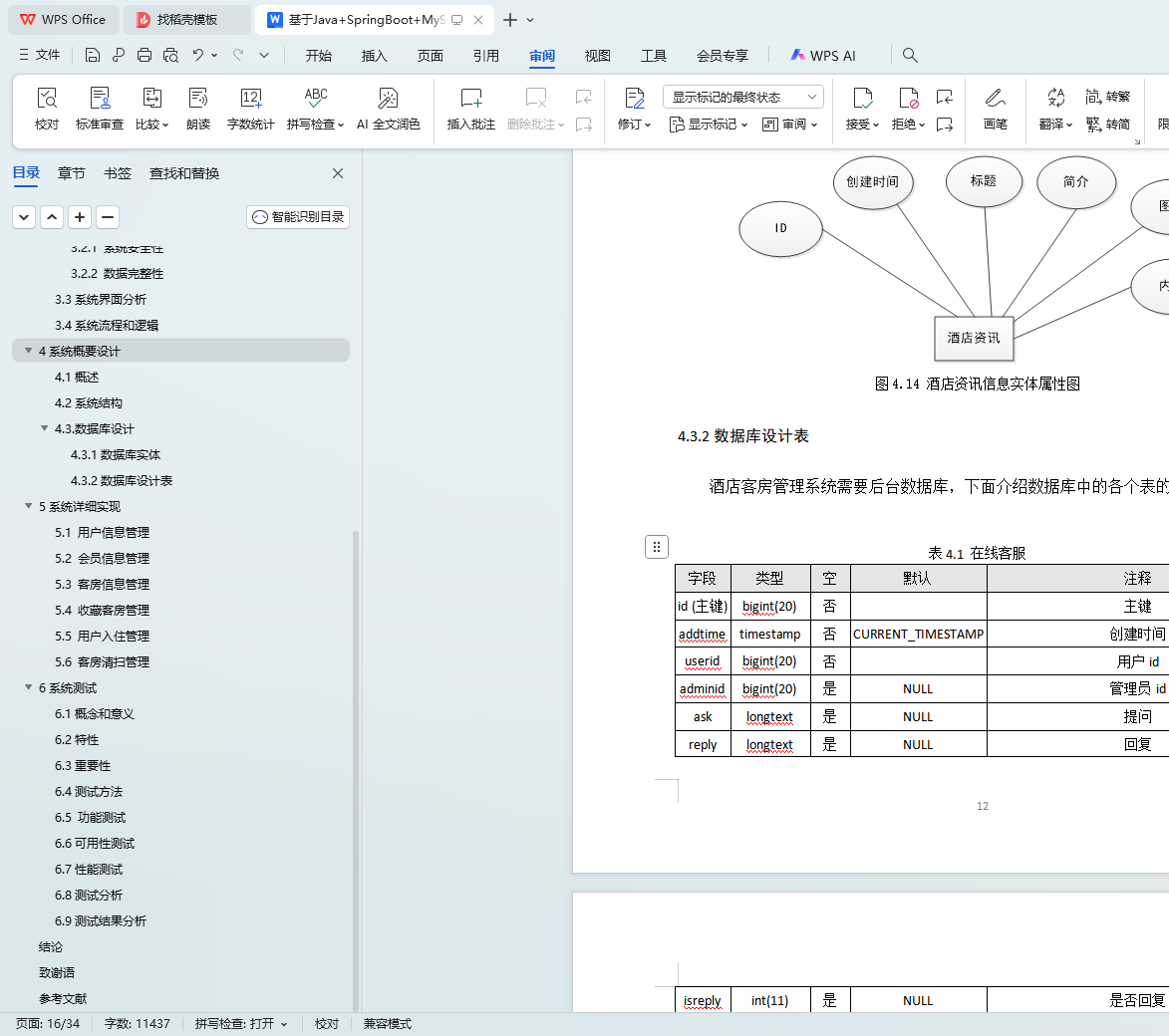Open WPS AI assistant

[823, 55]
